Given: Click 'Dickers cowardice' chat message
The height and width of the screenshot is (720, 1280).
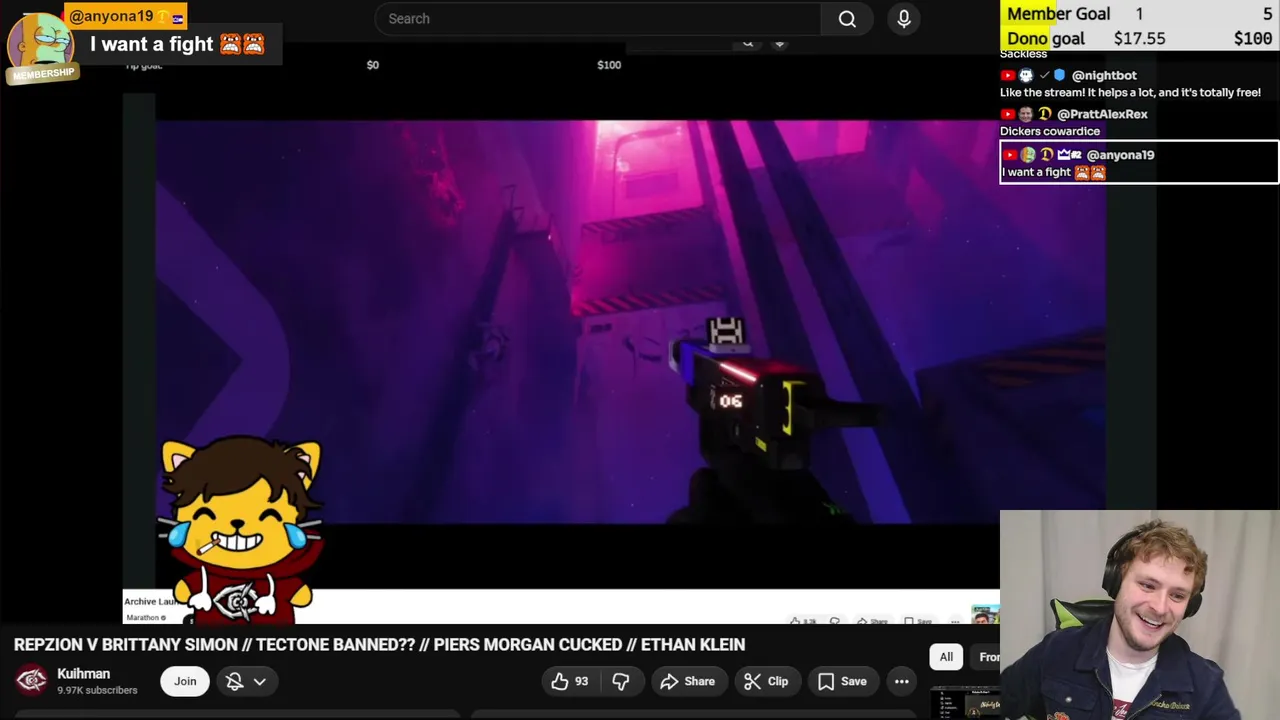Looking at the screenshot, I should tap(1050, 131).
